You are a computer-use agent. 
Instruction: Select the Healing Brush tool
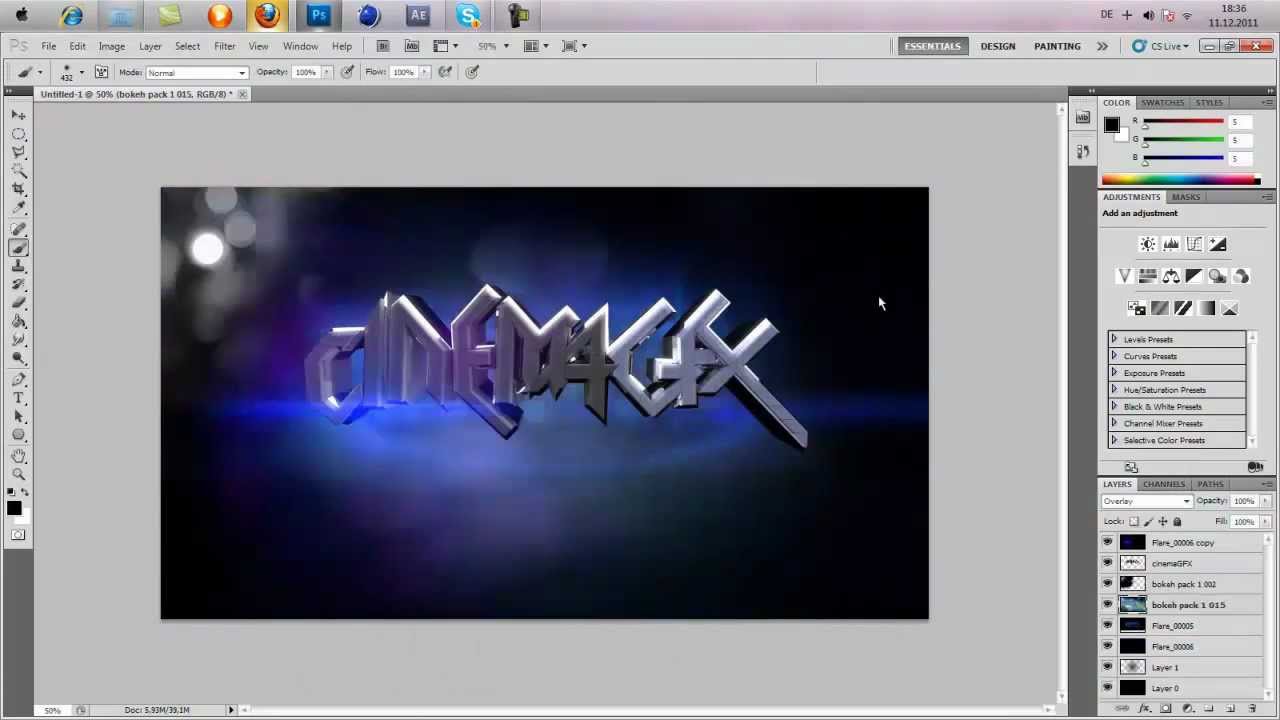pos(19,230)
